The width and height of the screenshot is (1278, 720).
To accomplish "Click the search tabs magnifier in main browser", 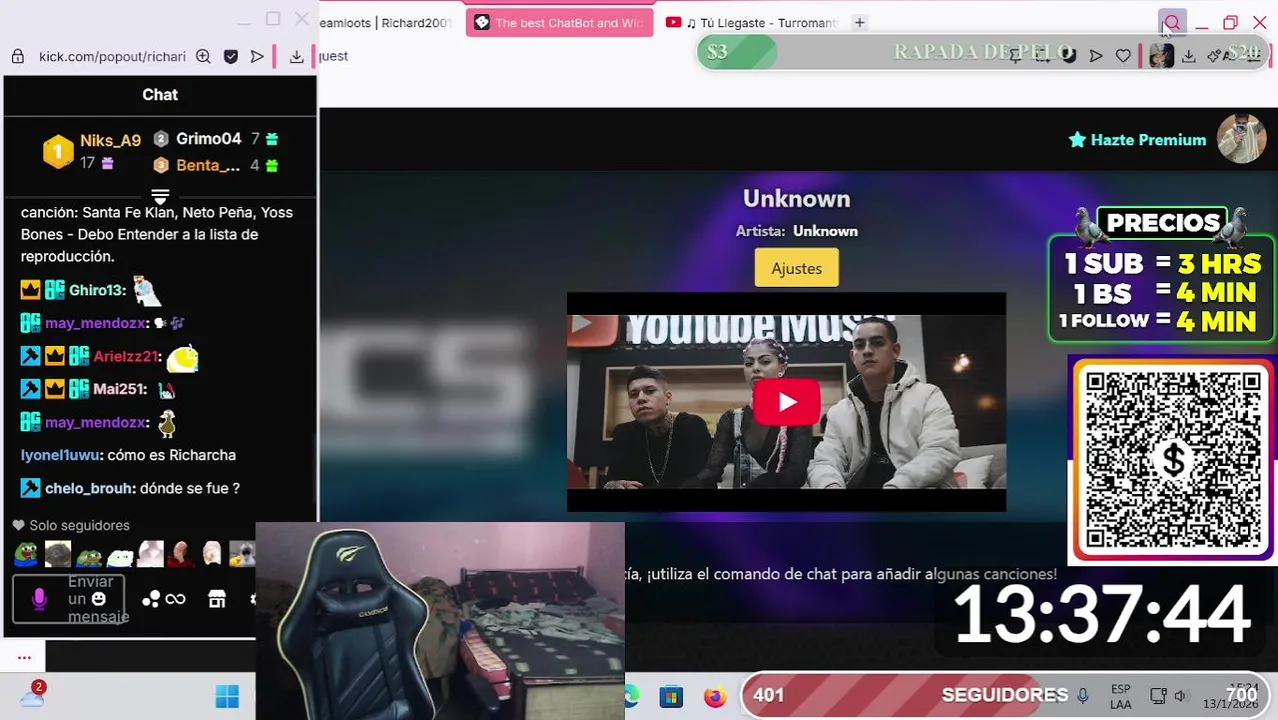I will (x=1171, y=23).
